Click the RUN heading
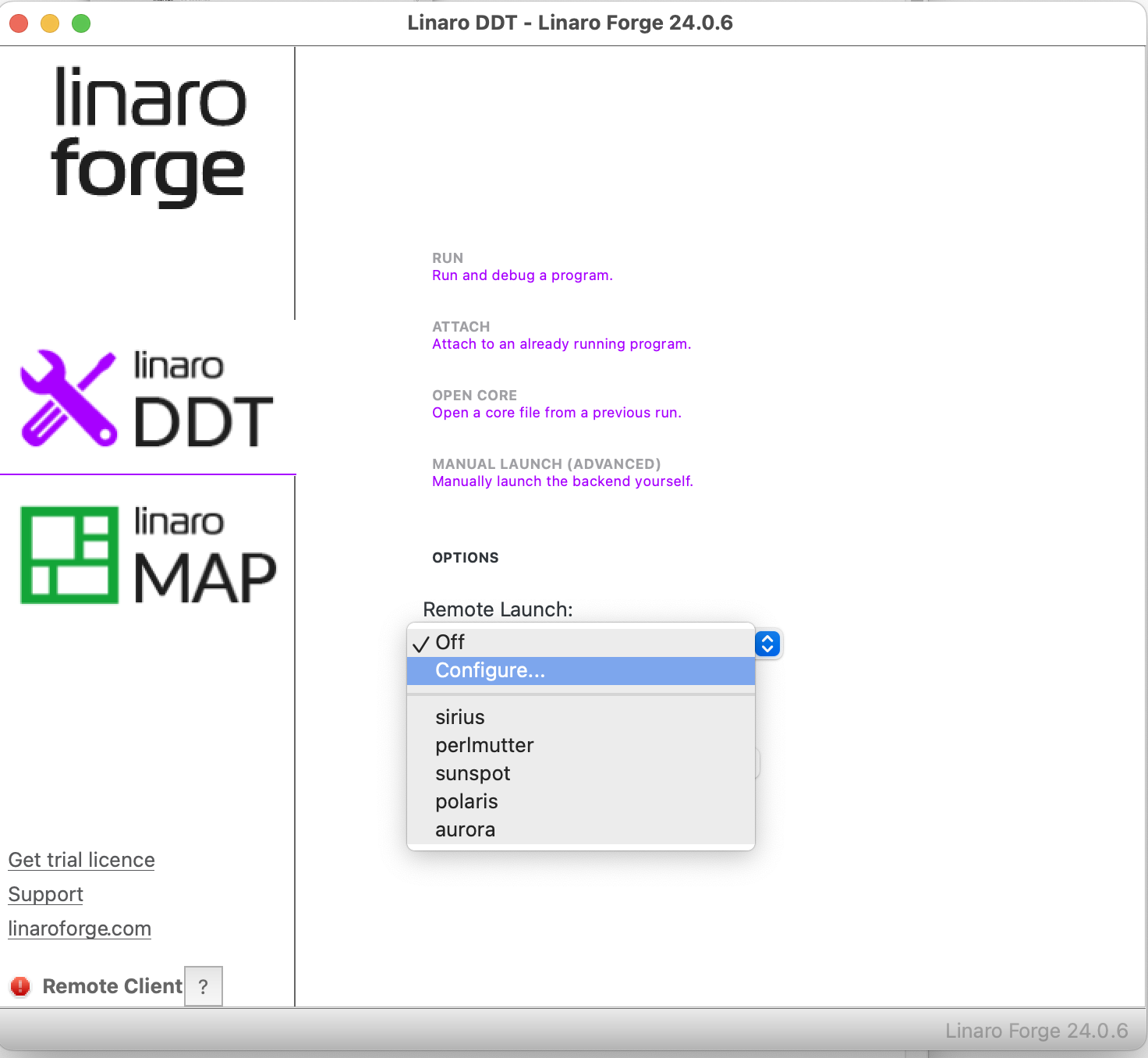The width and height of the screenshot is (1148, 1058). (x=448, y=258)
